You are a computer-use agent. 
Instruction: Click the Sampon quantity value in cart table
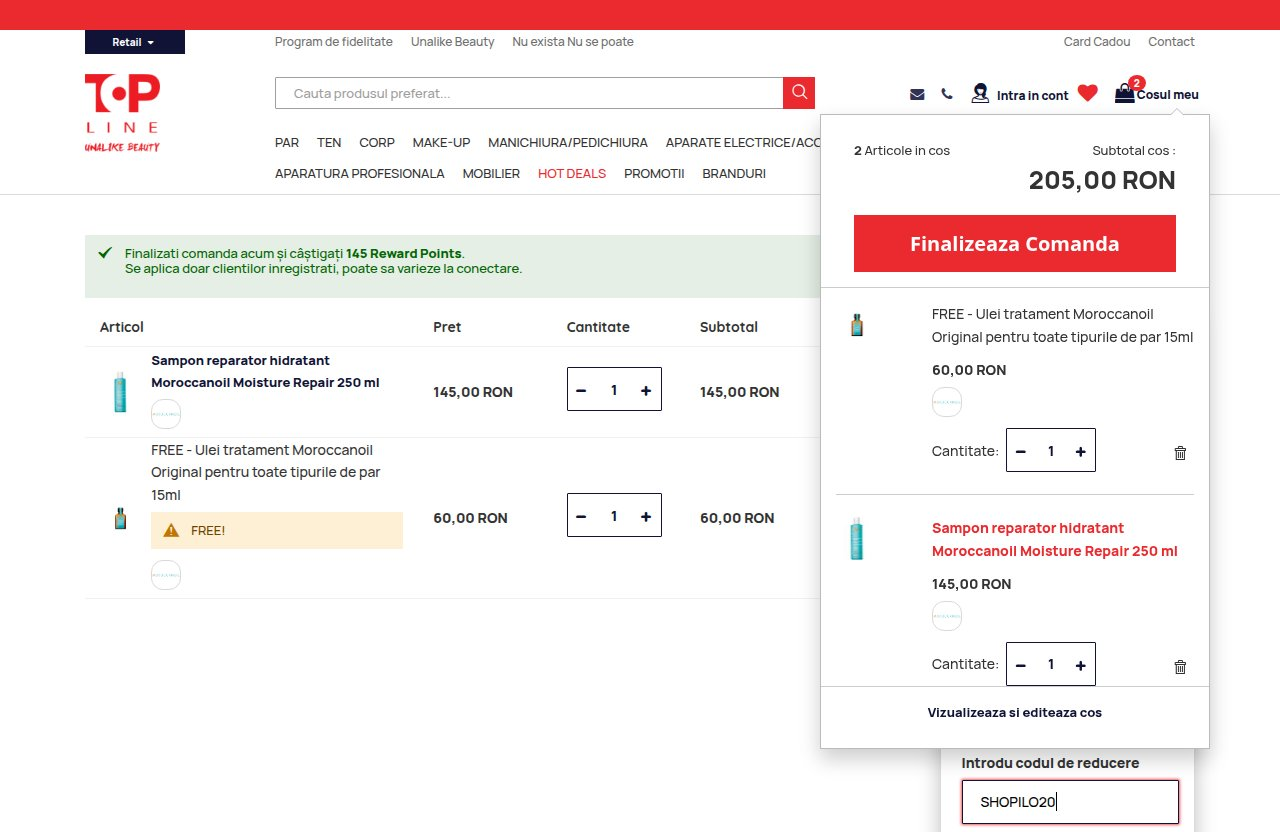[x=614, y=391]
